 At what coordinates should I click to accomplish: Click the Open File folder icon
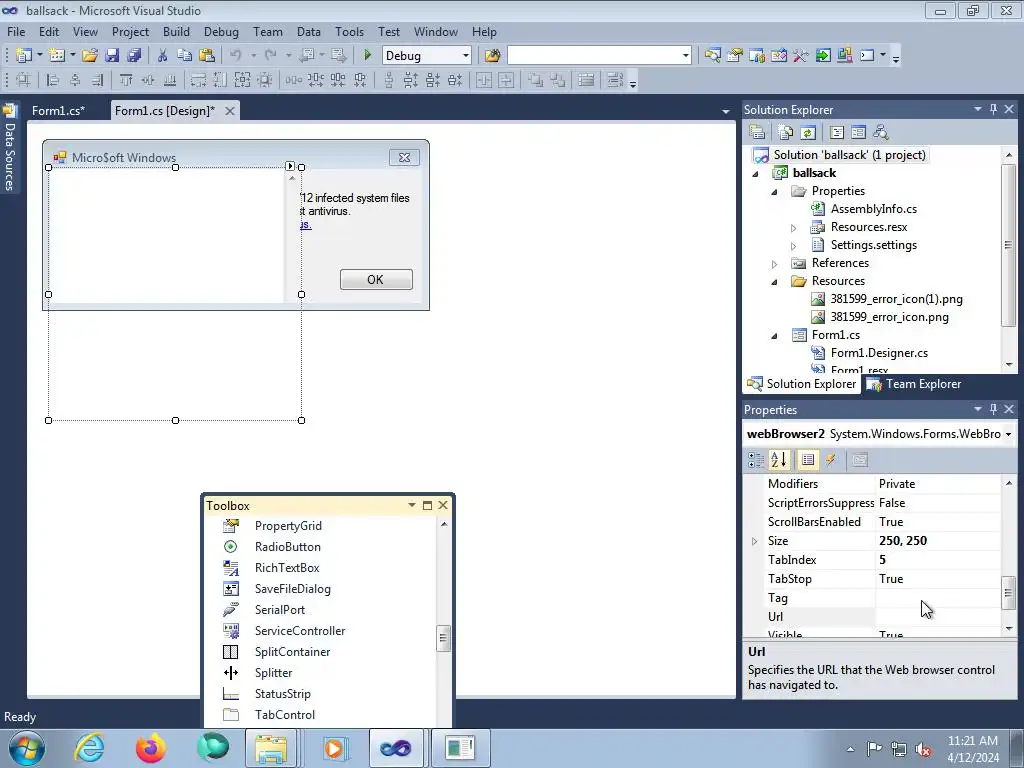tap(90, 56)
